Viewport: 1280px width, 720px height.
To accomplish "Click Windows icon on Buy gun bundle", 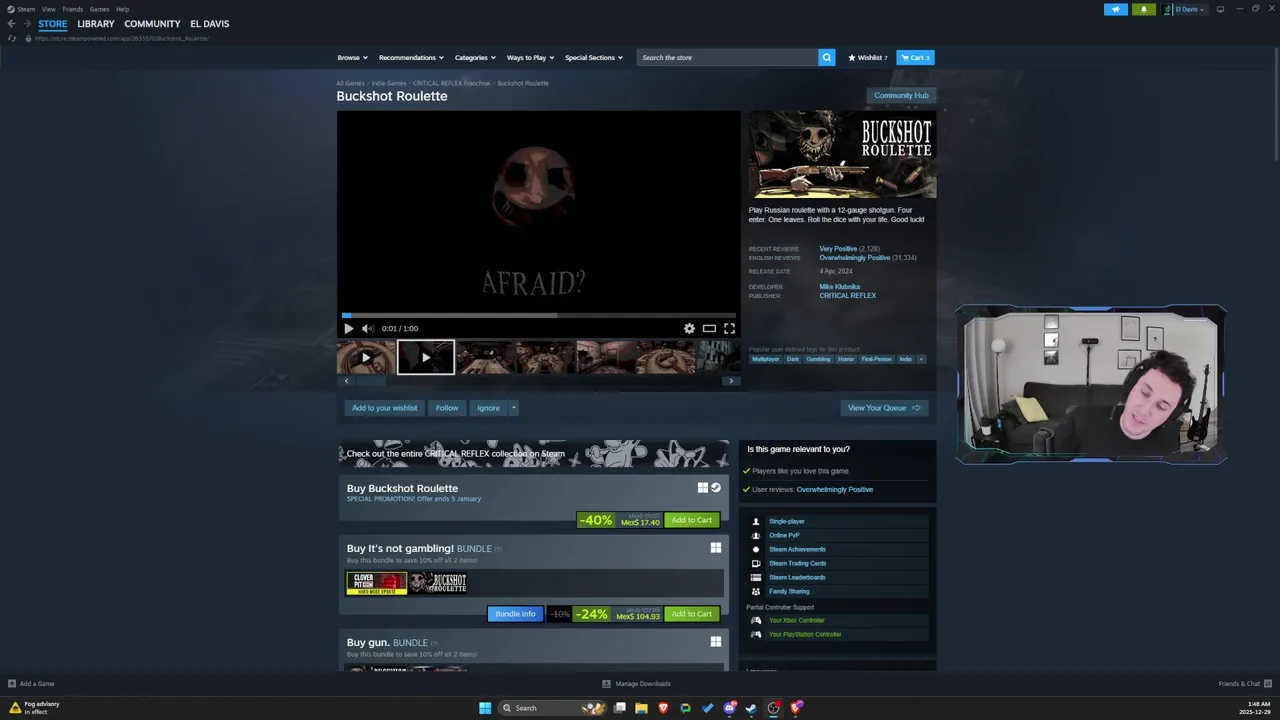I will tap(716, 642).
